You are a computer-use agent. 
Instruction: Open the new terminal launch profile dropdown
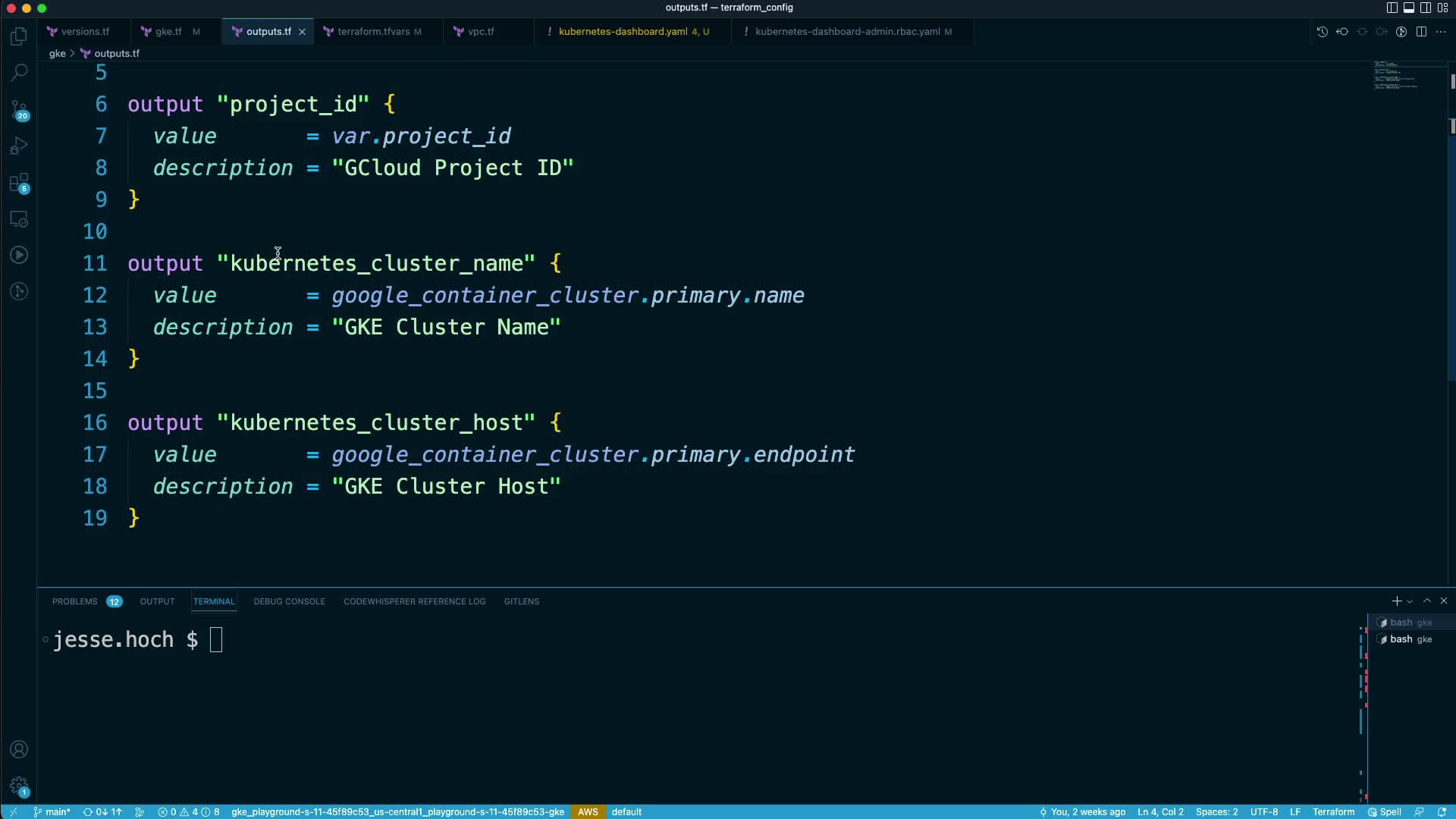click(x=1410, y=601)
